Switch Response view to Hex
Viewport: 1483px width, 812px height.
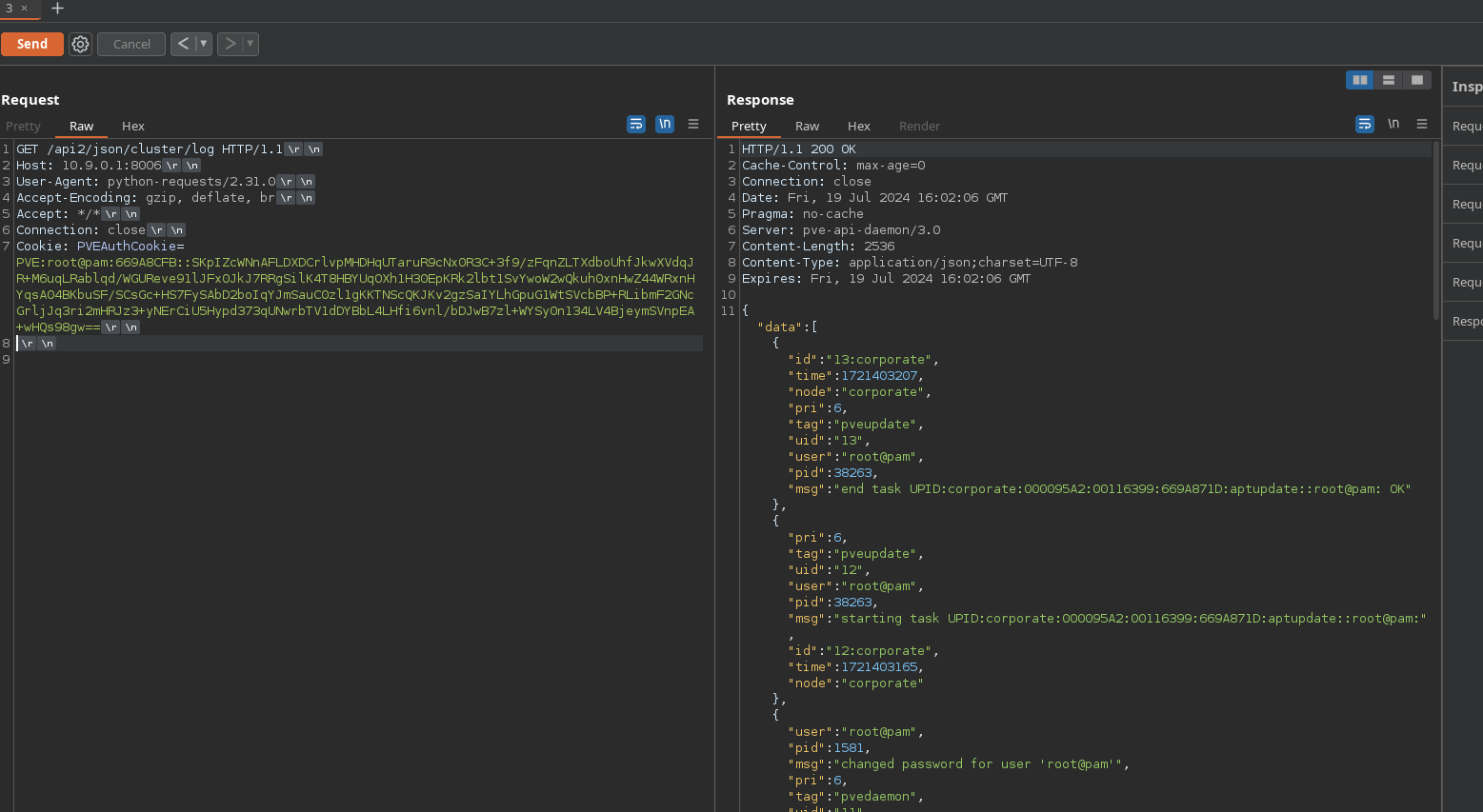point(859,126)
